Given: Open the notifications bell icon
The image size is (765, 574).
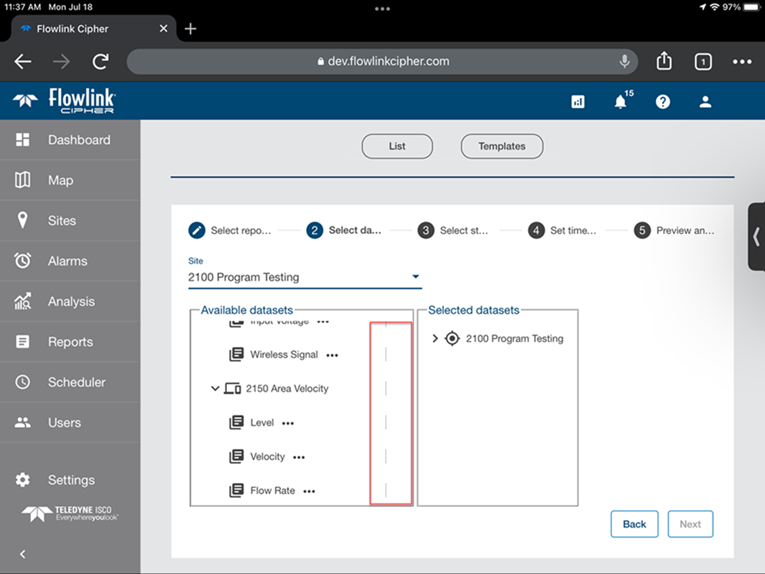Looking at the screenshot, I should pos(621,102).
